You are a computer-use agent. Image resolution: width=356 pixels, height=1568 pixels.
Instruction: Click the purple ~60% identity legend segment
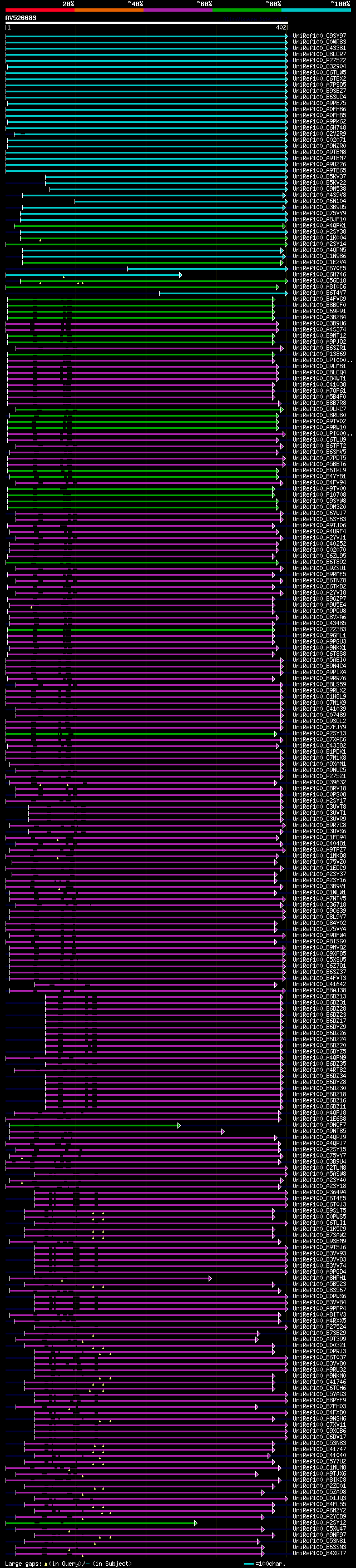[x=179, y=10]
